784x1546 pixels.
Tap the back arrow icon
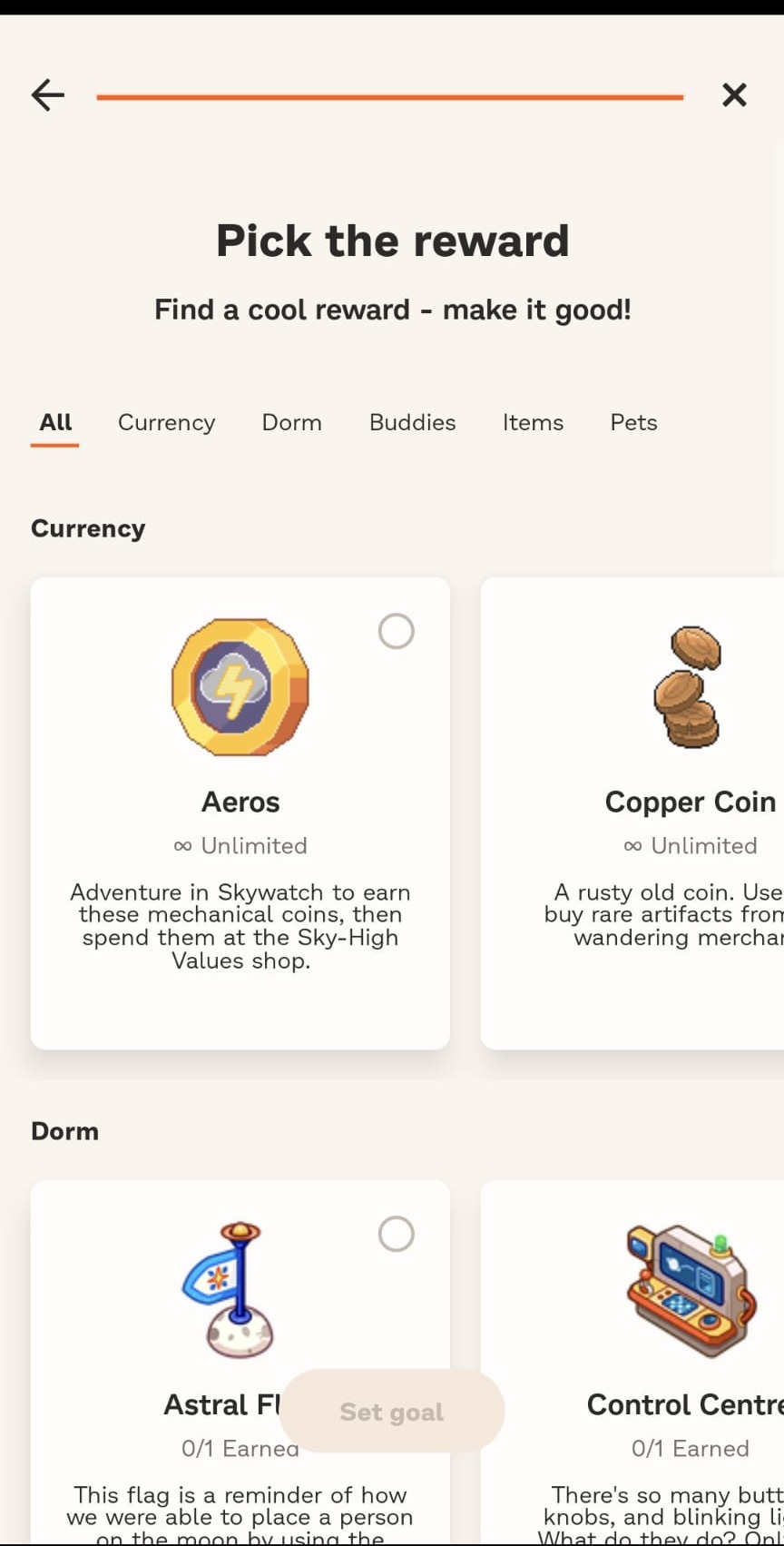click(x=48, y=94)
